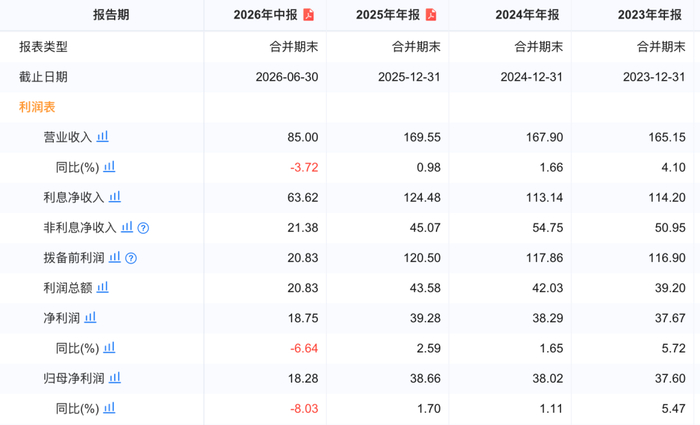The height and width of the screenshot is (425, 700).
Task: Open help tooltip for 拨备前利润
Action: point(131,258)
